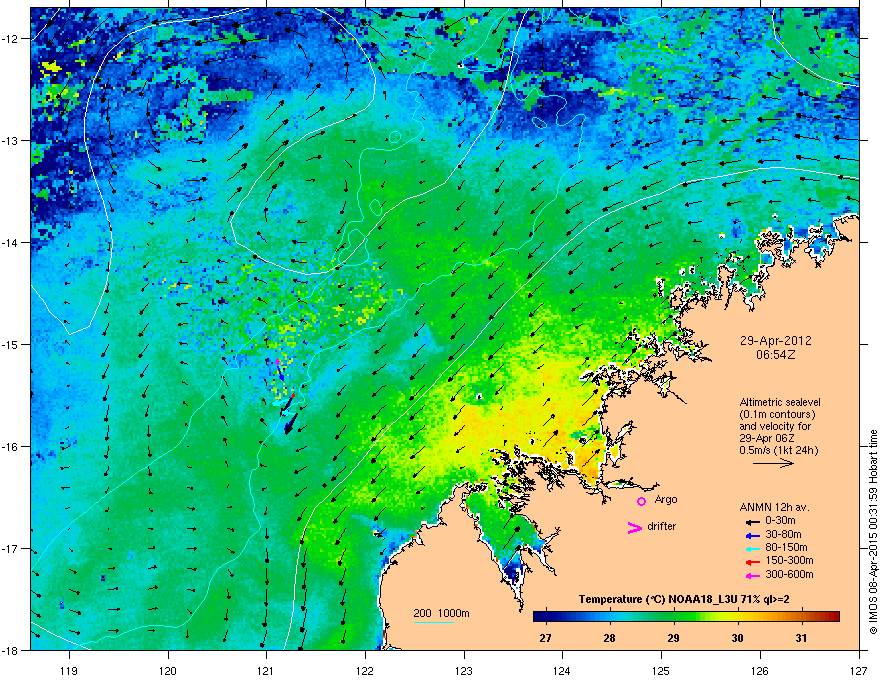Click the '(0.1m contours)' legend line
880x680 pixels.
[777, 415]
